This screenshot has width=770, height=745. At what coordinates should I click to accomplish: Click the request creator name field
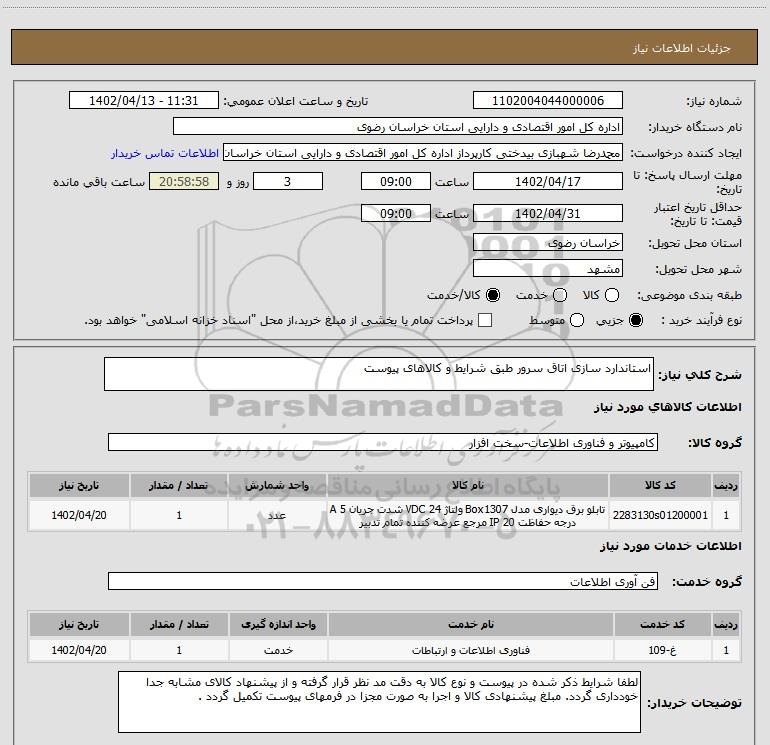click(423, 153)
